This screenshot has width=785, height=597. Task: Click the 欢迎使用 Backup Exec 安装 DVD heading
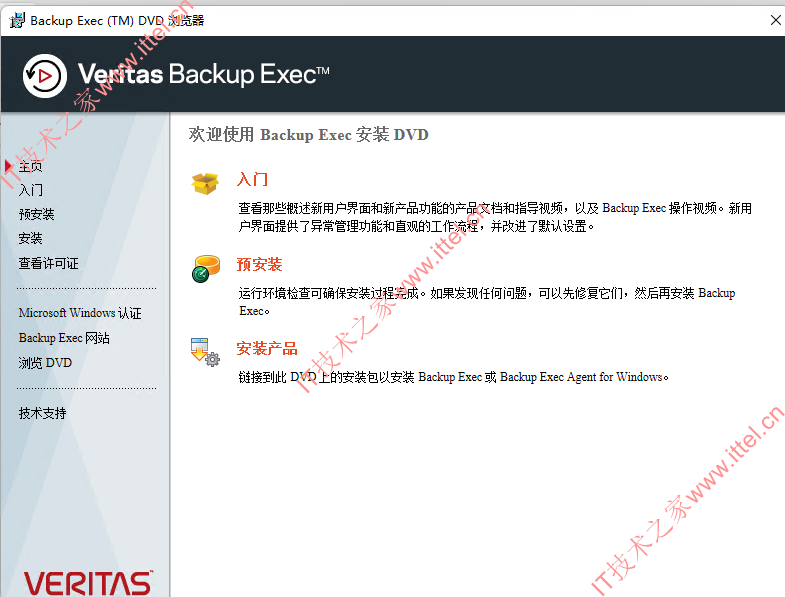tap(308, 134)
